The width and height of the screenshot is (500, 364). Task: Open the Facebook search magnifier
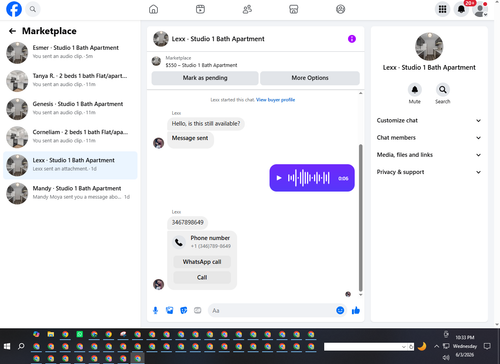tap(33, 9)
